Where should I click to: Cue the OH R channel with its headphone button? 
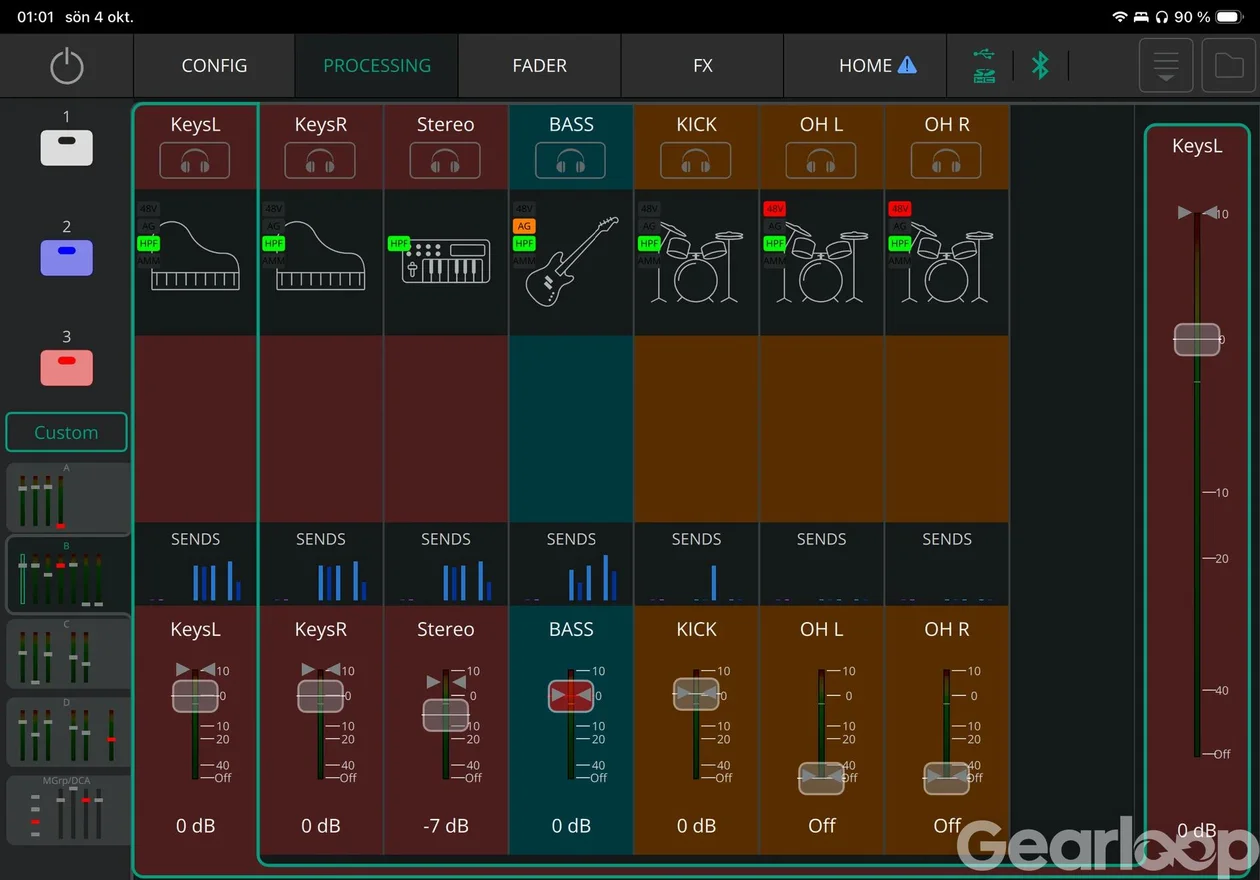pyautogui.click(x=946, y=160)
